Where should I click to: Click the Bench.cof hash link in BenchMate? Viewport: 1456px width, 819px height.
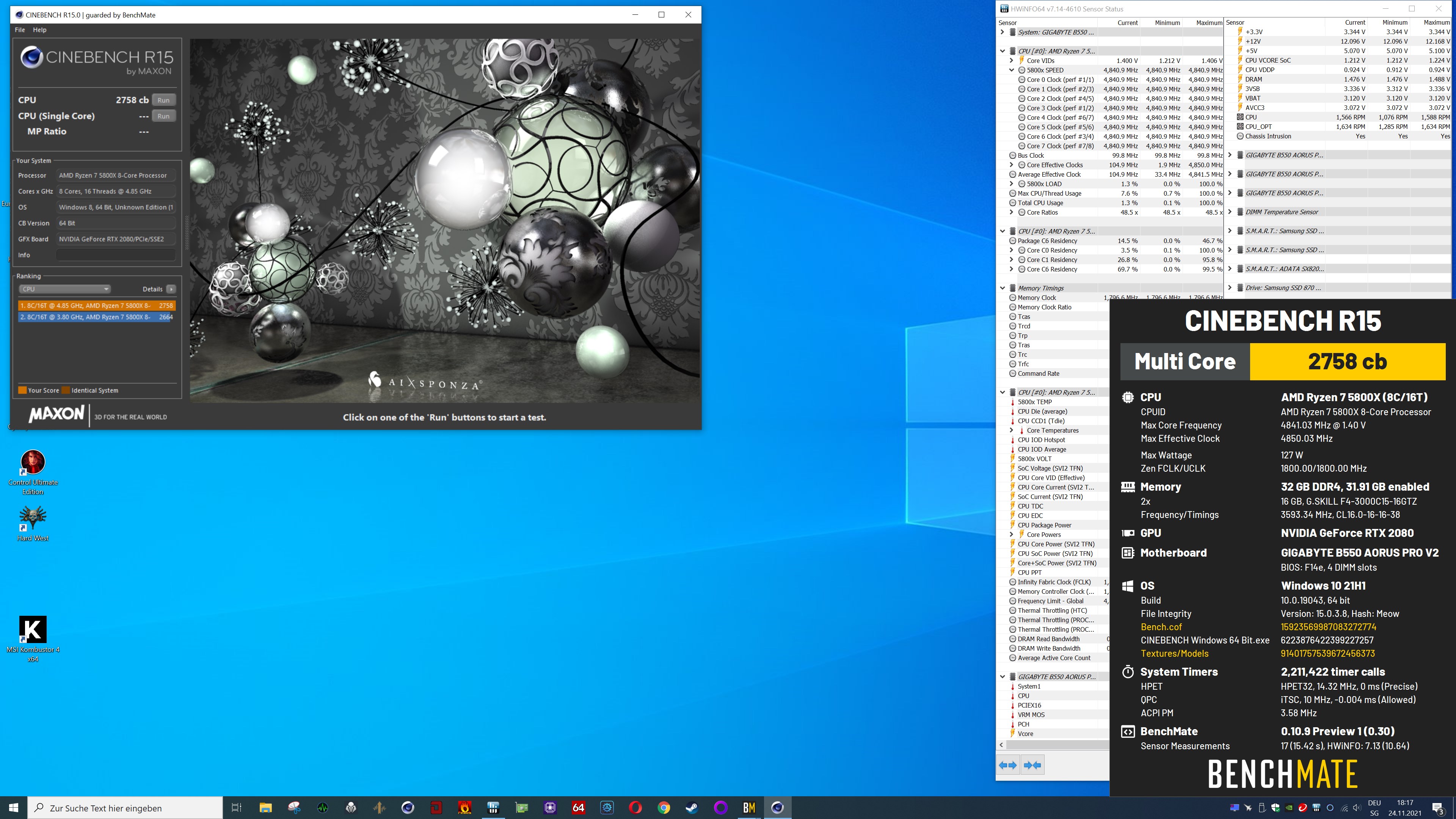(x=1328, y=627)
